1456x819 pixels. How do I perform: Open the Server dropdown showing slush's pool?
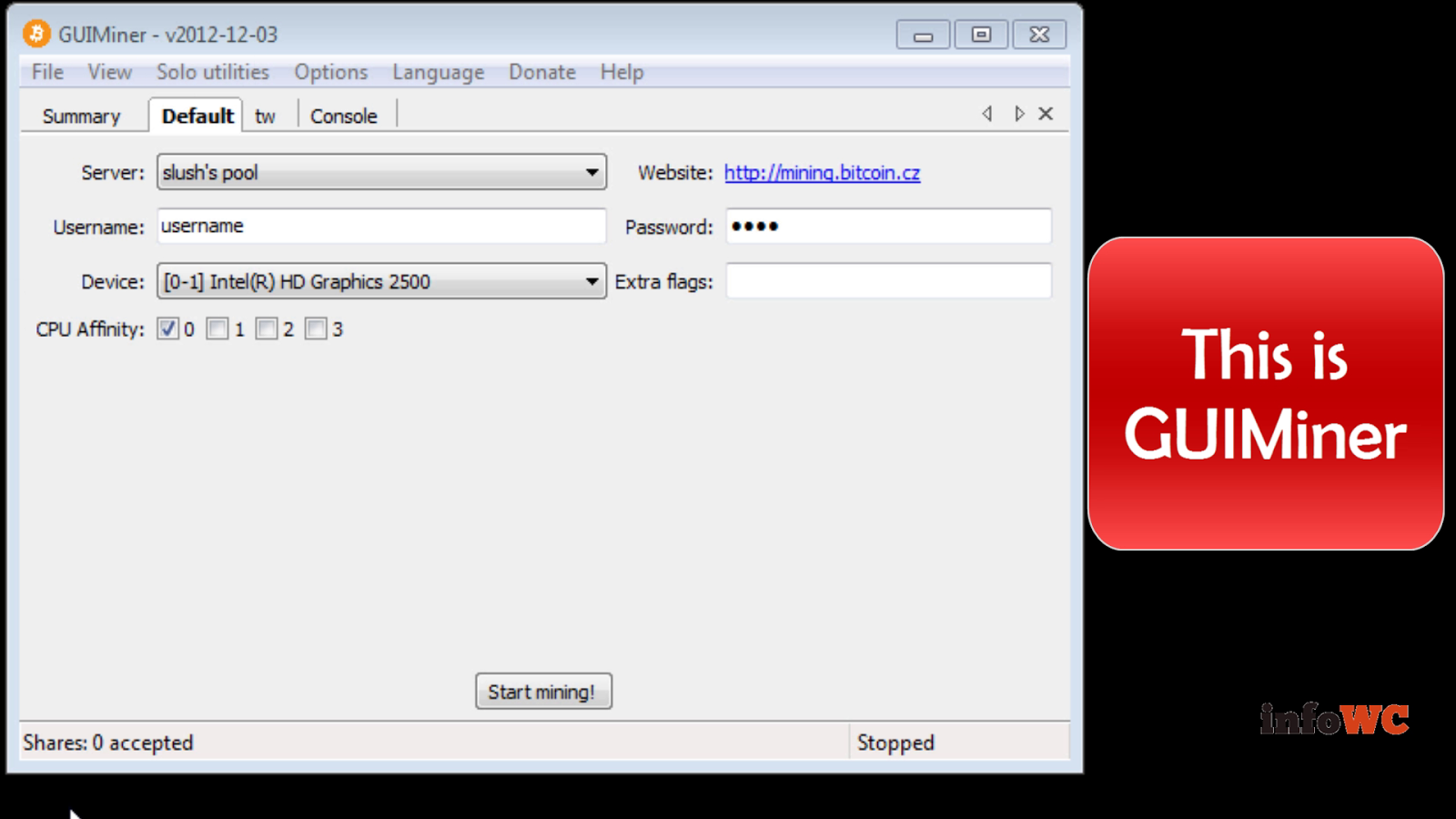click(x=381, y=172)
